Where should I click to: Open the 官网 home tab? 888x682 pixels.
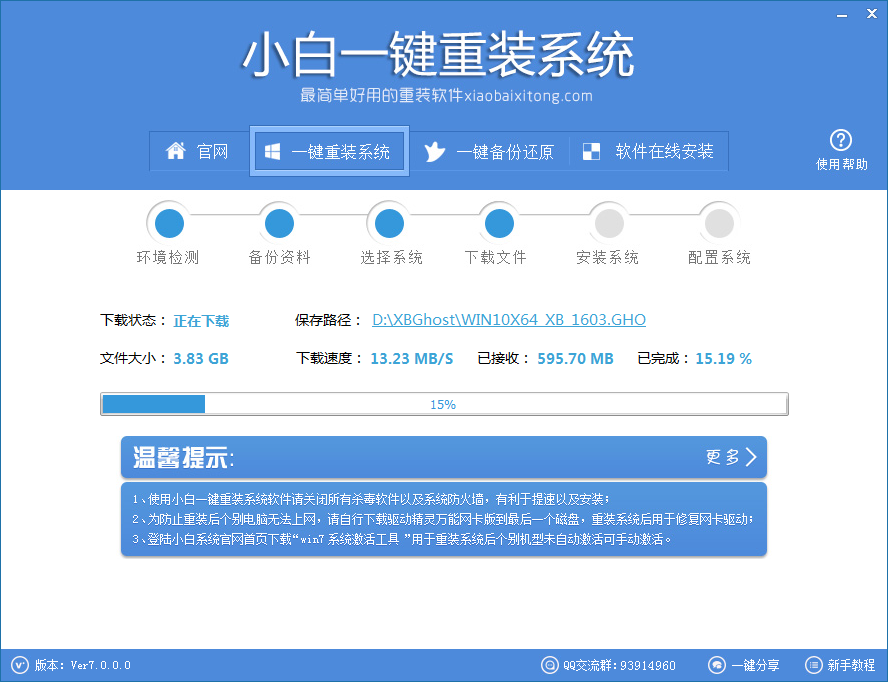pyautogui.click(x=198, y=152)
